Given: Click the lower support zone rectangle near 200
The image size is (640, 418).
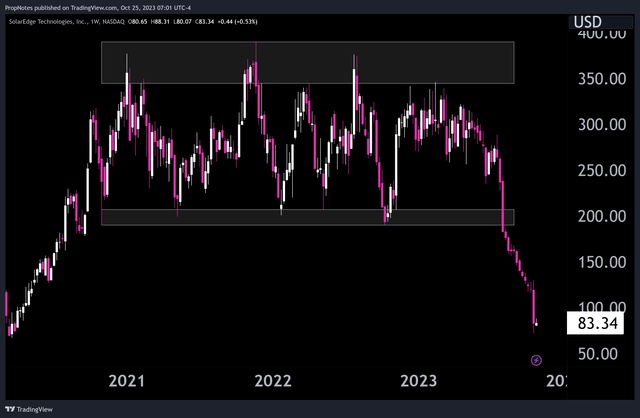Looking at the screenshot, I should (x=307, y=217).
